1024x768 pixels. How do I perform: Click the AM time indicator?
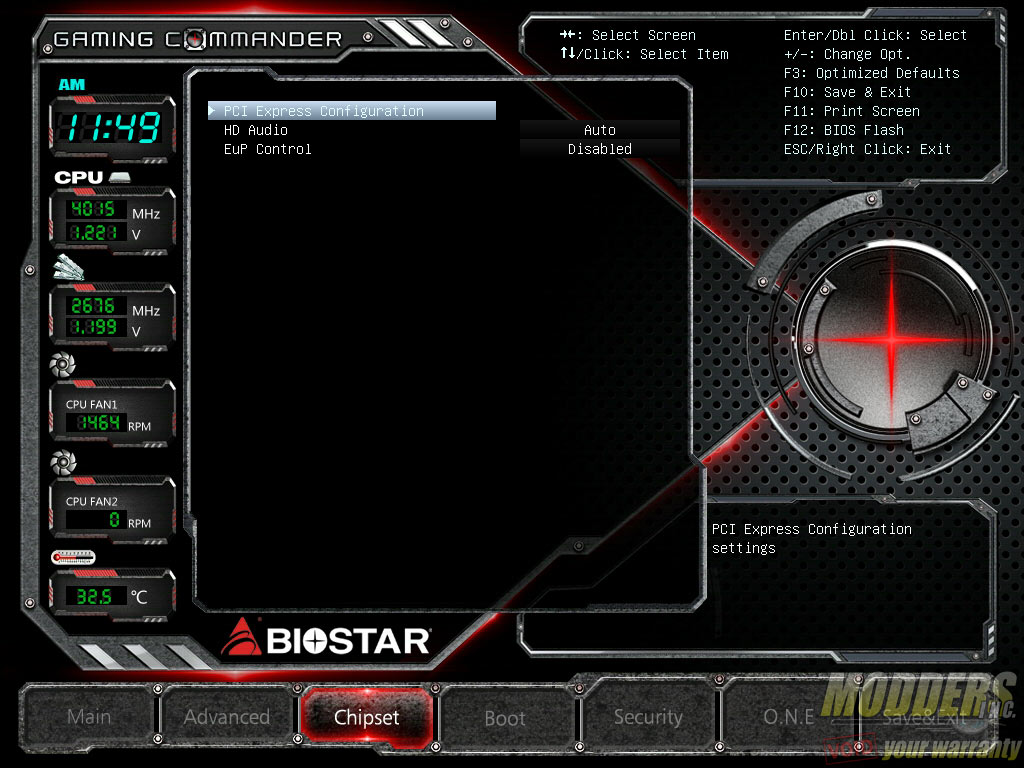pos(71,84)
